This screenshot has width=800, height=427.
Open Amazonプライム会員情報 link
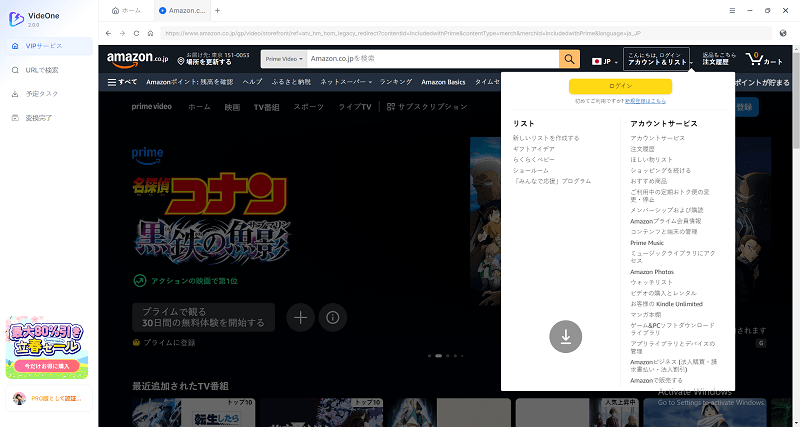pos(666,221)
